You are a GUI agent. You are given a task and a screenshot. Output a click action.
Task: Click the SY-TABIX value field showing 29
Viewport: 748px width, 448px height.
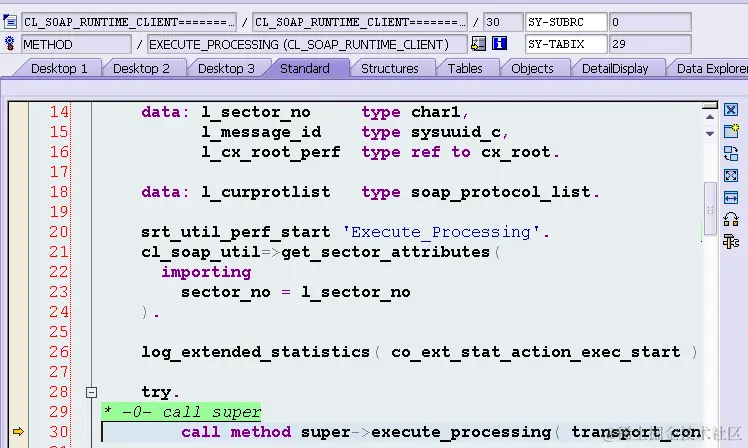(650, 44)
